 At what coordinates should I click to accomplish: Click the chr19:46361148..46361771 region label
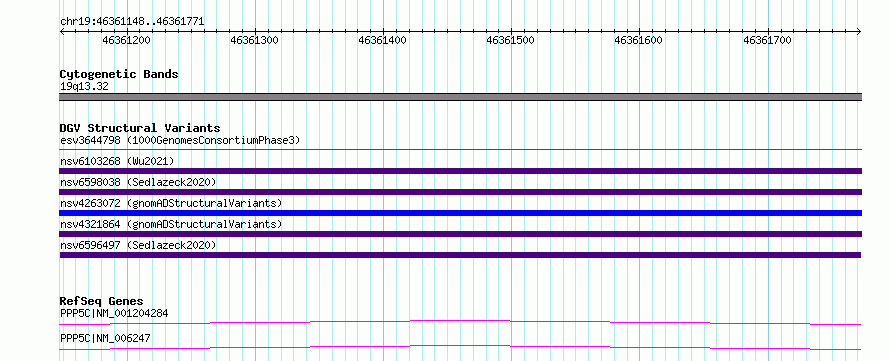[x=132, y=22]
